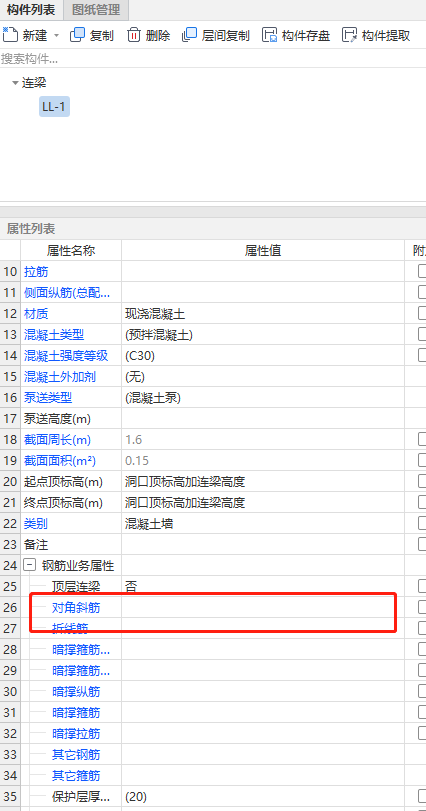This screenshot has height=811, width=426.
Task: Switch to the 图纸管理 tab
Action: click(96, 9)
